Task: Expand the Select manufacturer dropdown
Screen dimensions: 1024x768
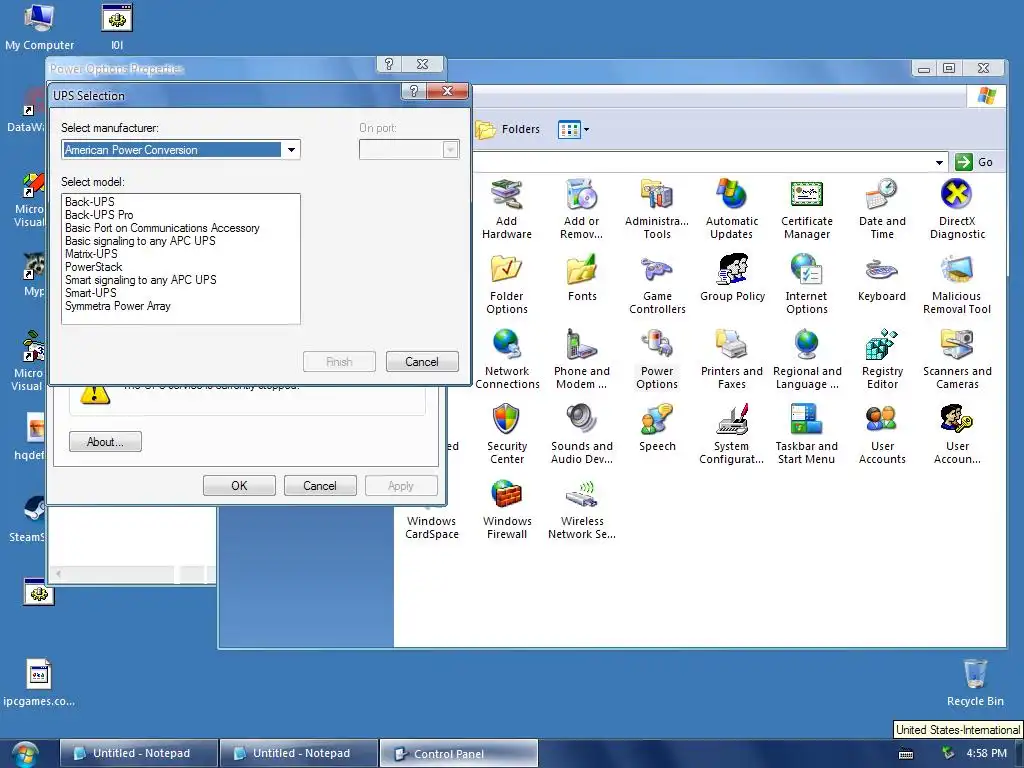Action: pyautogui.click(x=291, y=150)
